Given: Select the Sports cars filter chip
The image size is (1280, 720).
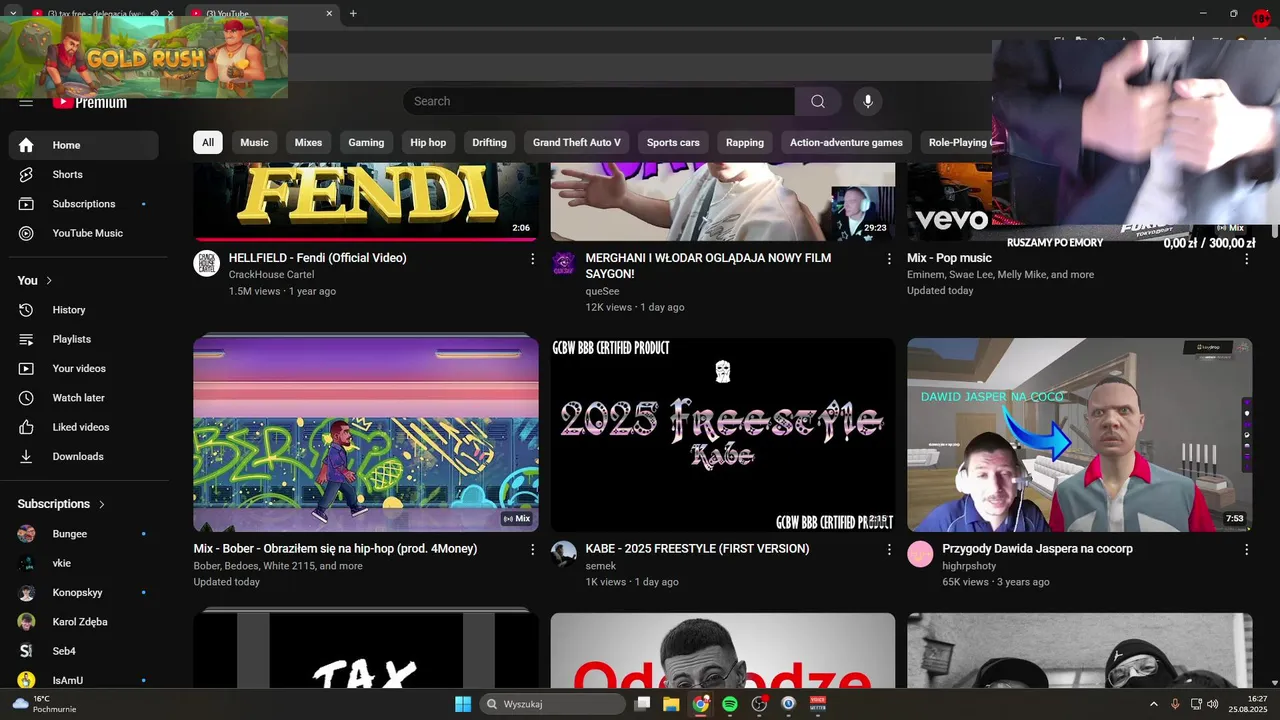Looking at the screenshot, I should point(673,142).
